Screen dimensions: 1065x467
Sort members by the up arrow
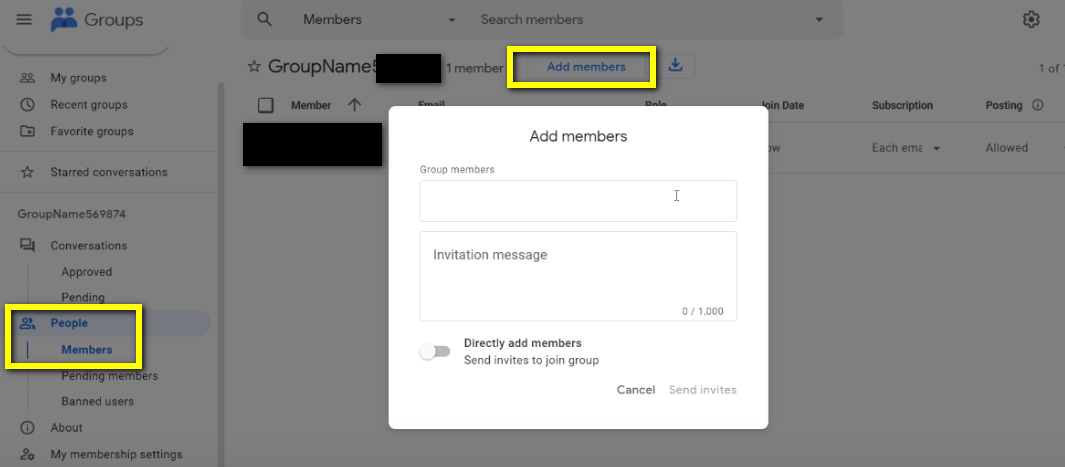tap(354, 105)
